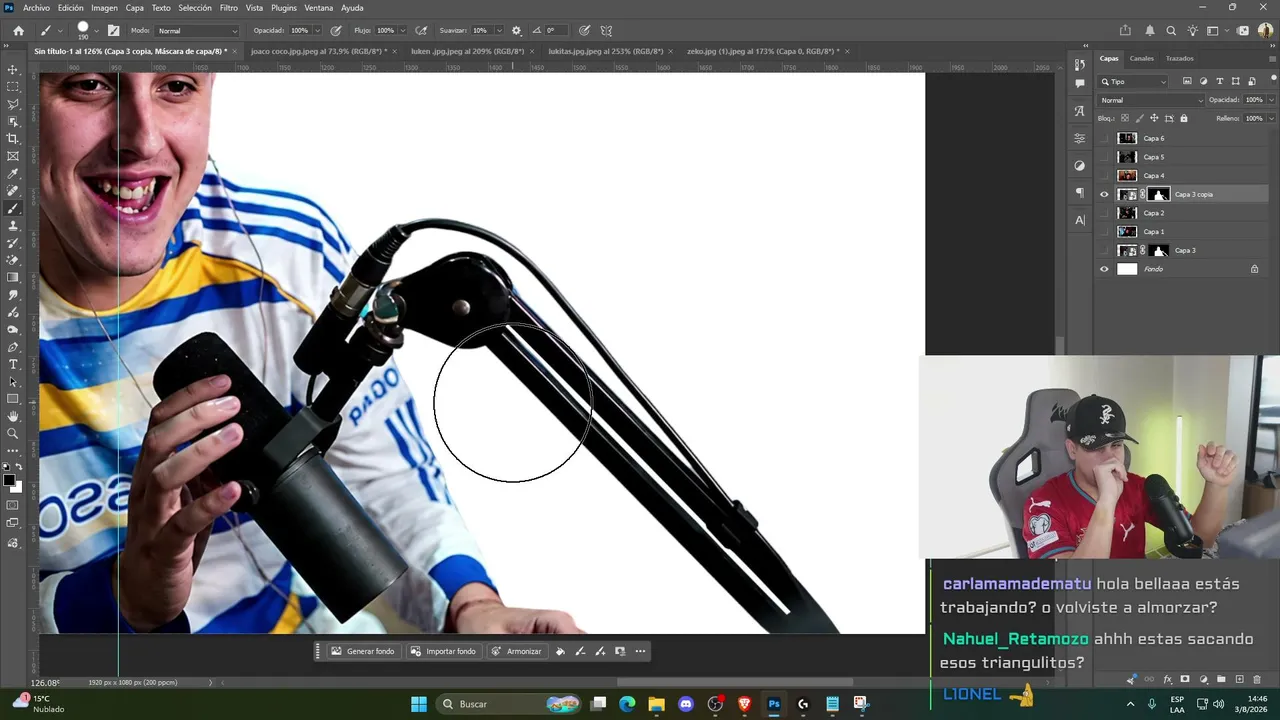The image size is (1280, 720).
Task: Toggle airbrush build-up effects
Action: [422, 31]
